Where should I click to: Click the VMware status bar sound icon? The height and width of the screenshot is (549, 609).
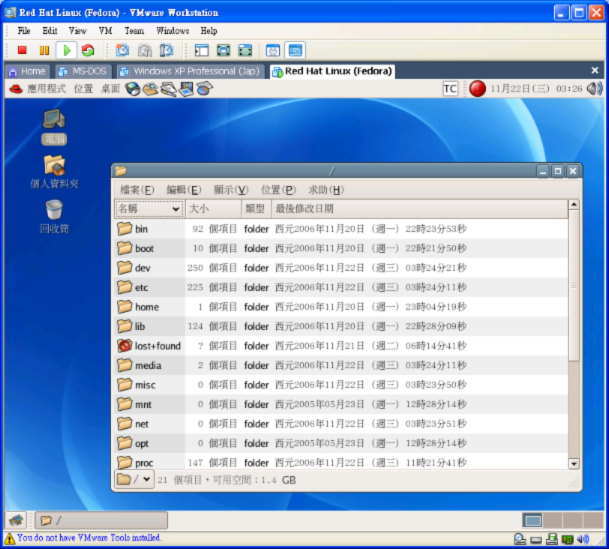583,539
